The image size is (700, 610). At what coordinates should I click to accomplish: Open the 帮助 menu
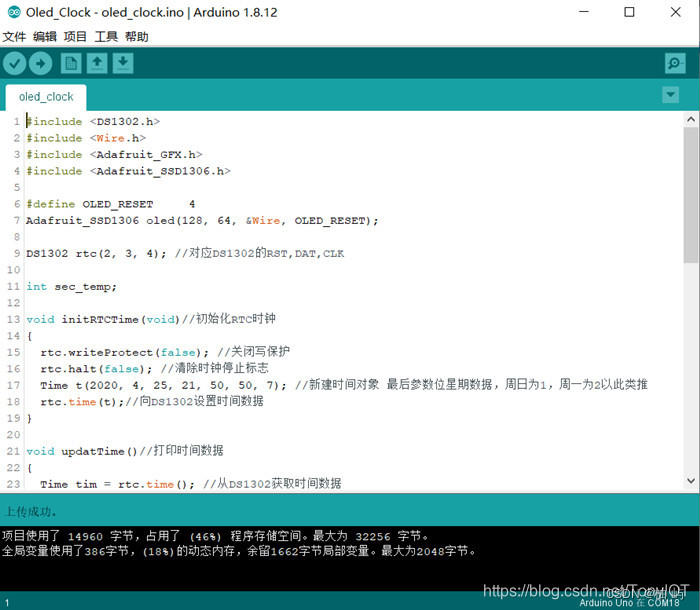(x=136, y=37)
